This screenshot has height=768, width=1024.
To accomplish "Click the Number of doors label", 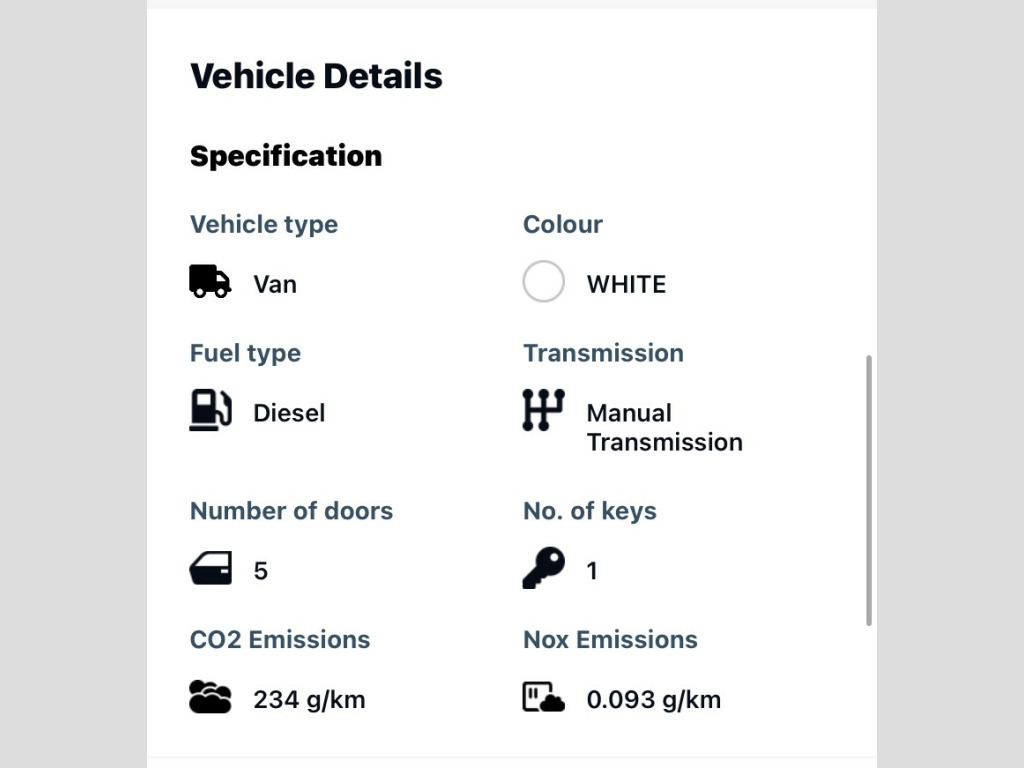I will click(291, 511).
